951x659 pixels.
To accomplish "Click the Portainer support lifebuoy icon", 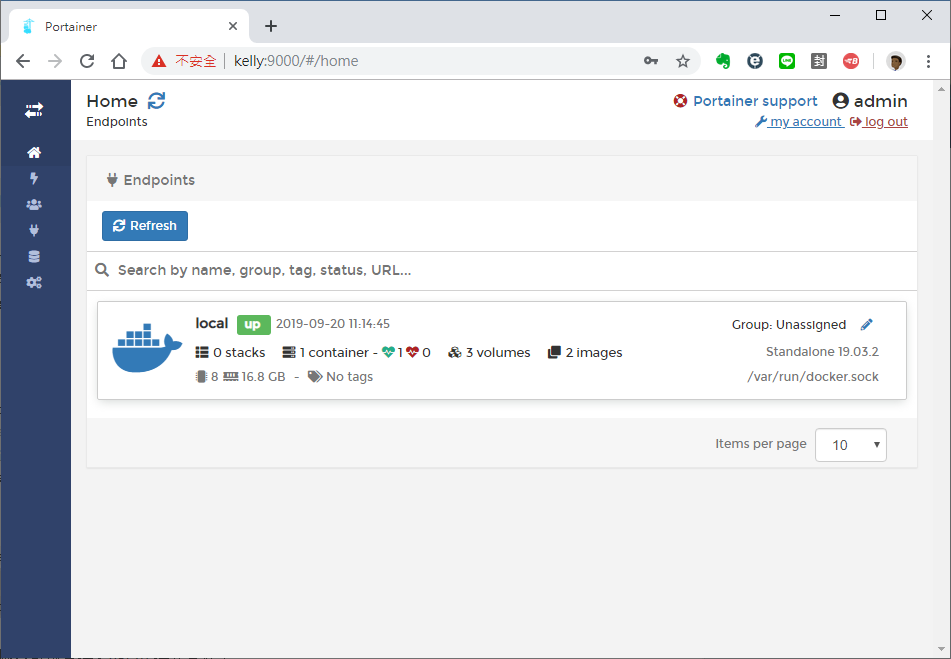I will [680, 101].
